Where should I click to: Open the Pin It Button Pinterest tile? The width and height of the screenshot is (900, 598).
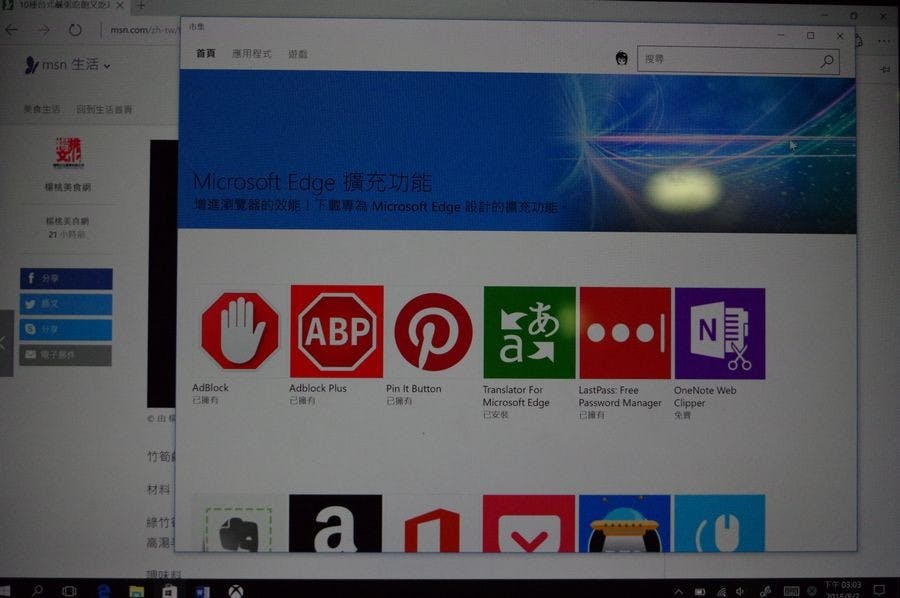pos(433,332)
